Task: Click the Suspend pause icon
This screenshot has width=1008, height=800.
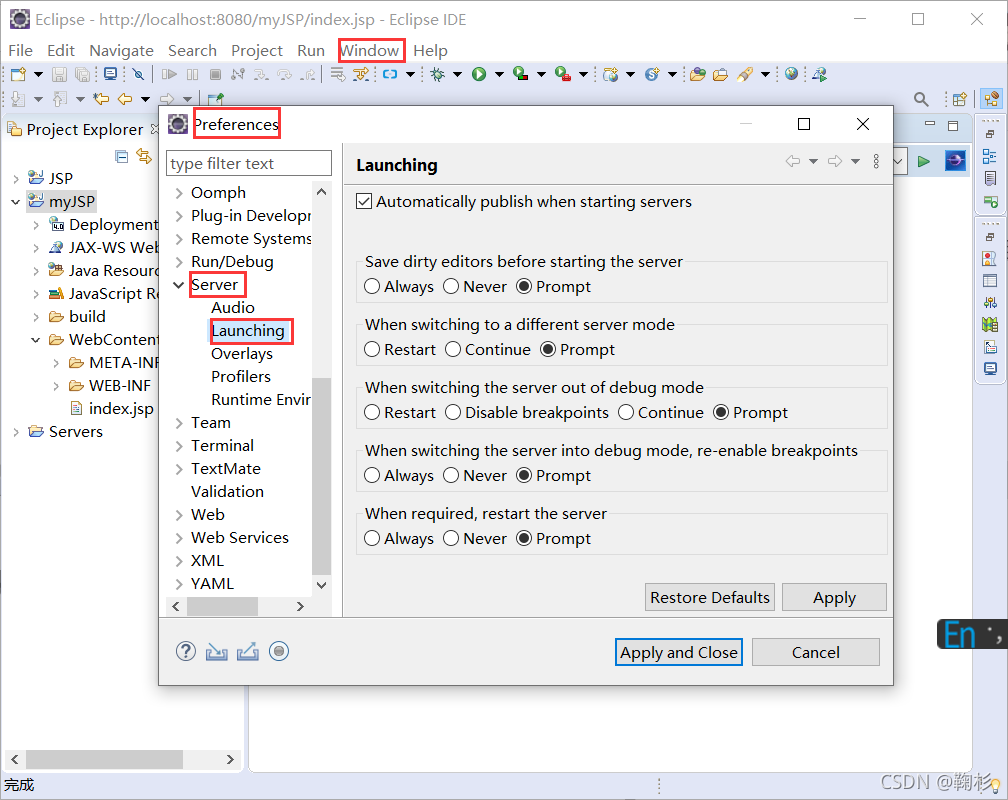Action: (x=192, y=74)
